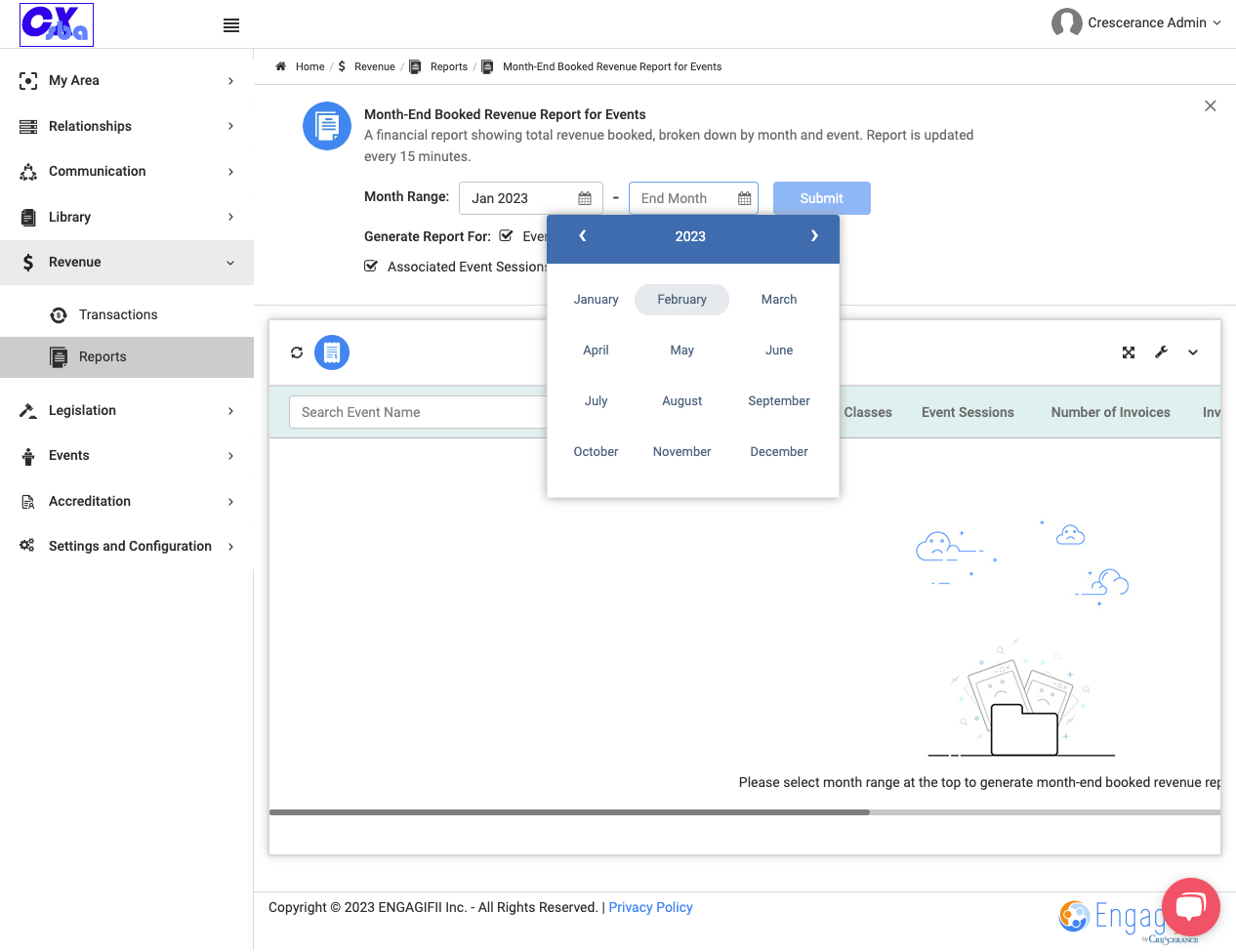Click the CXba logo
Image resolution: width=1236 pixels, height=952 pixels.
pos(57,24)
